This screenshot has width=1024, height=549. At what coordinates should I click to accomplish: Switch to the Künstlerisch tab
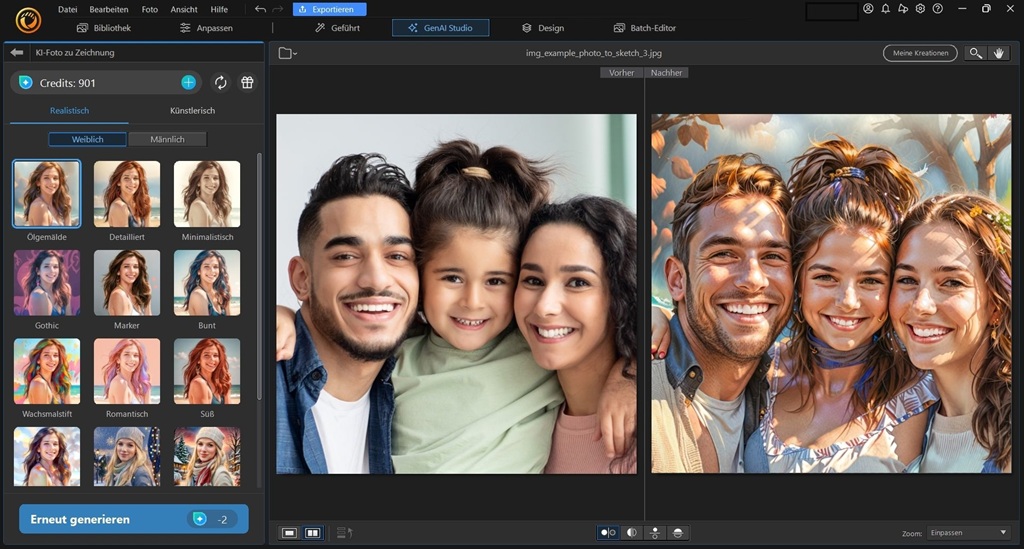point(192,110)
